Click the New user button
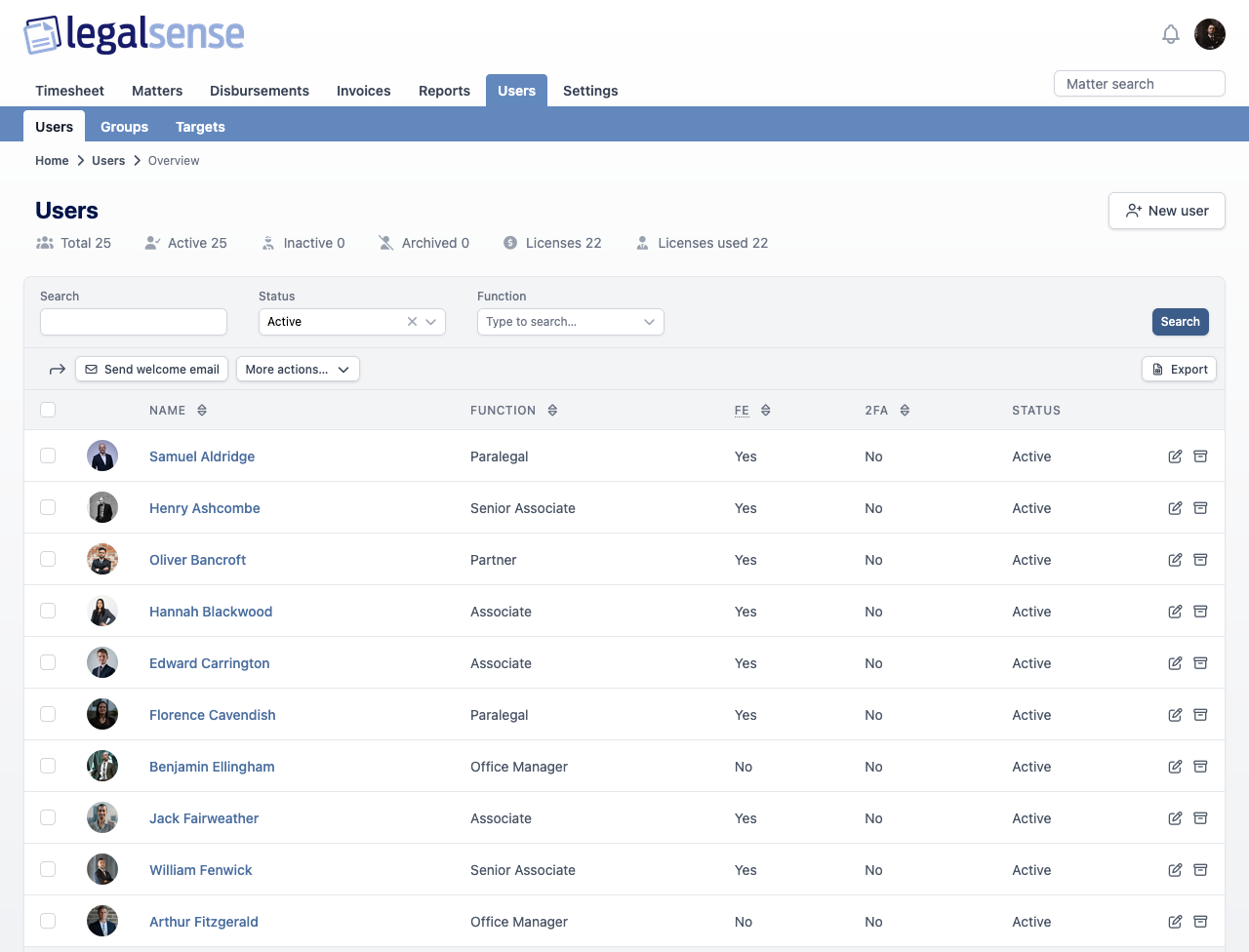1249x952 pixels. click(1167, 211)
